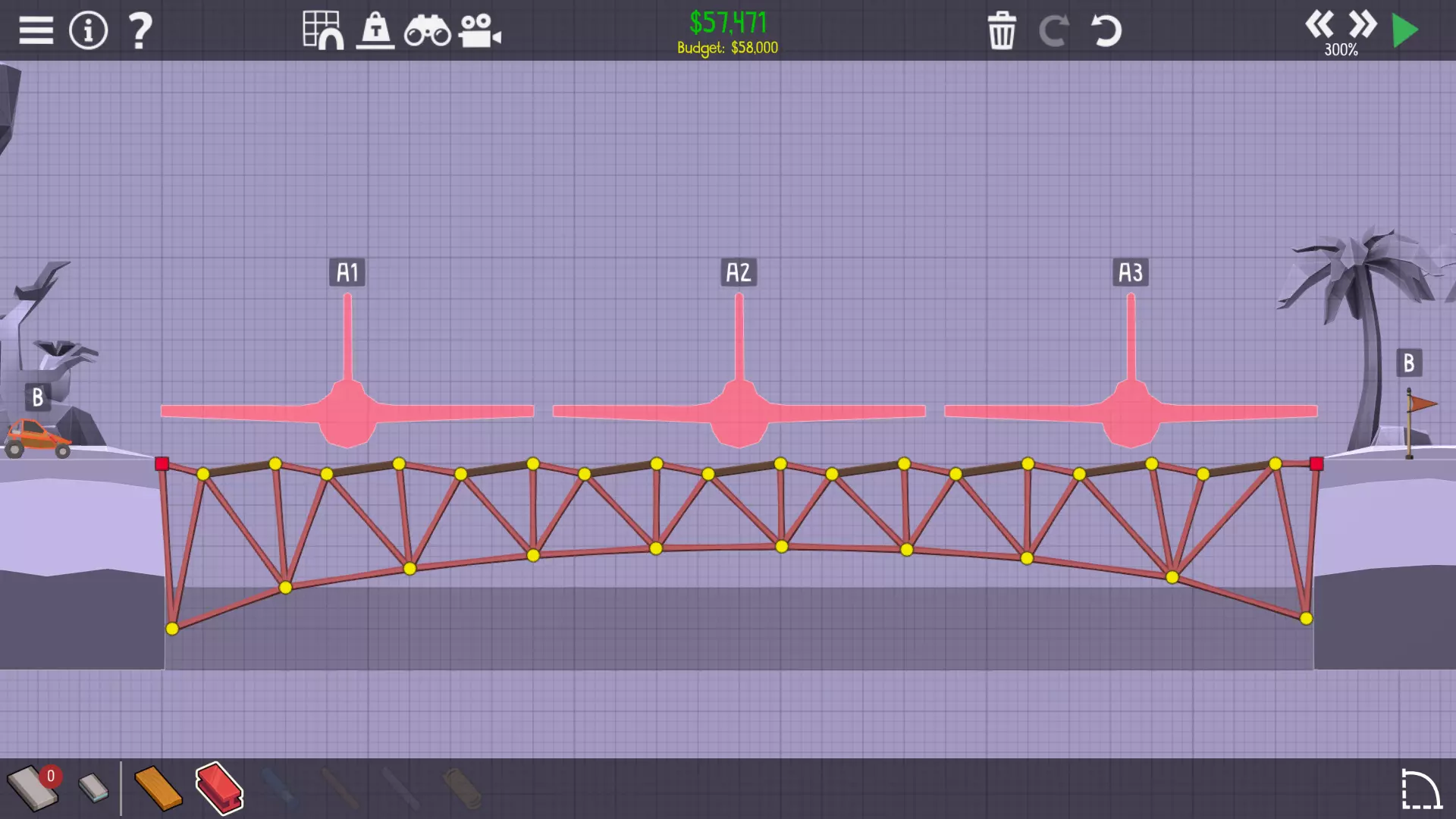This screenshot has width=1456, height=819.
Task: Start simulation with green play button
Action: tap(1405, 31)
